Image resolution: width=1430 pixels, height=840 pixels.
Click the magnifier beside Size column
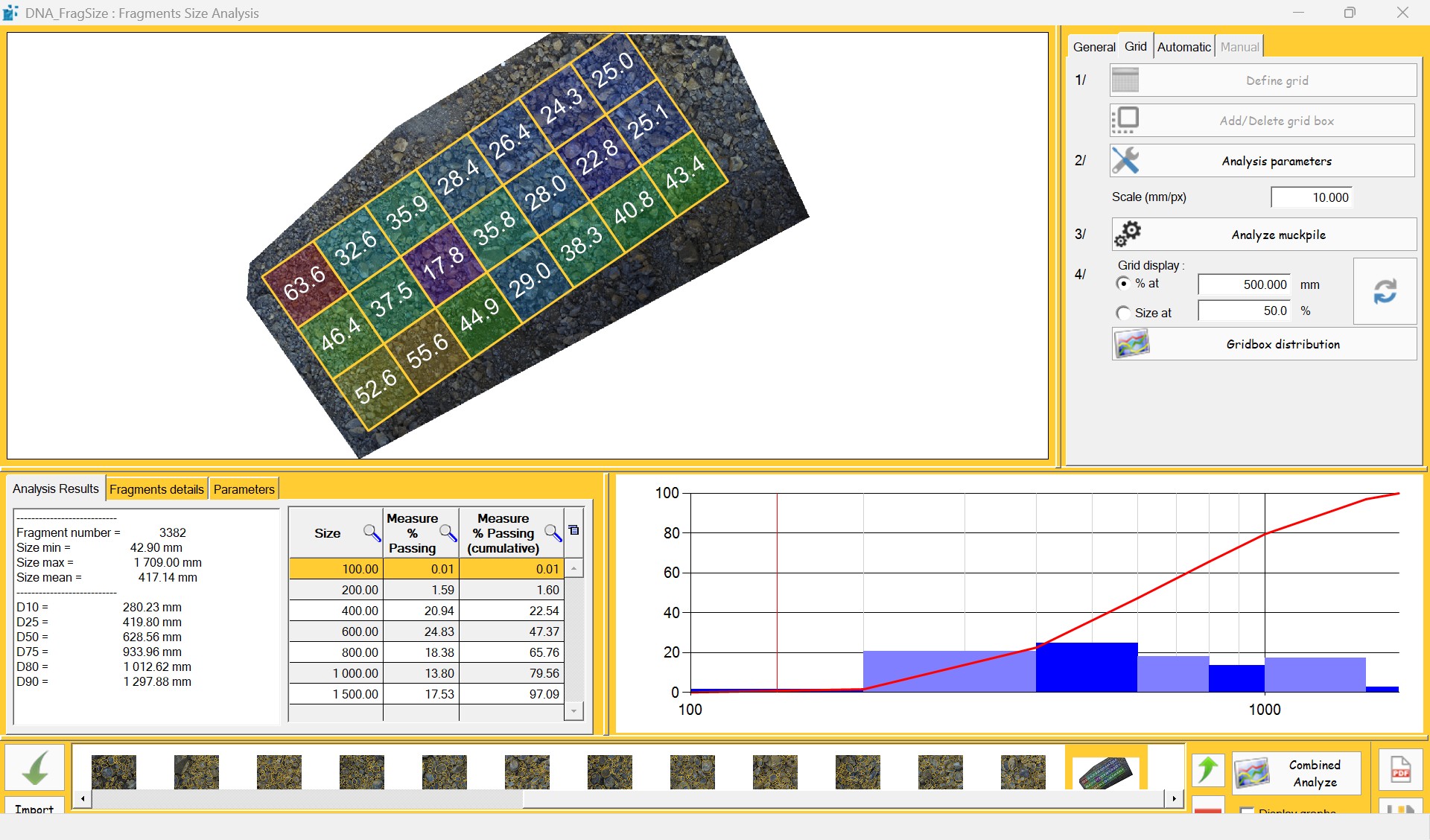(x=371, y=532)
